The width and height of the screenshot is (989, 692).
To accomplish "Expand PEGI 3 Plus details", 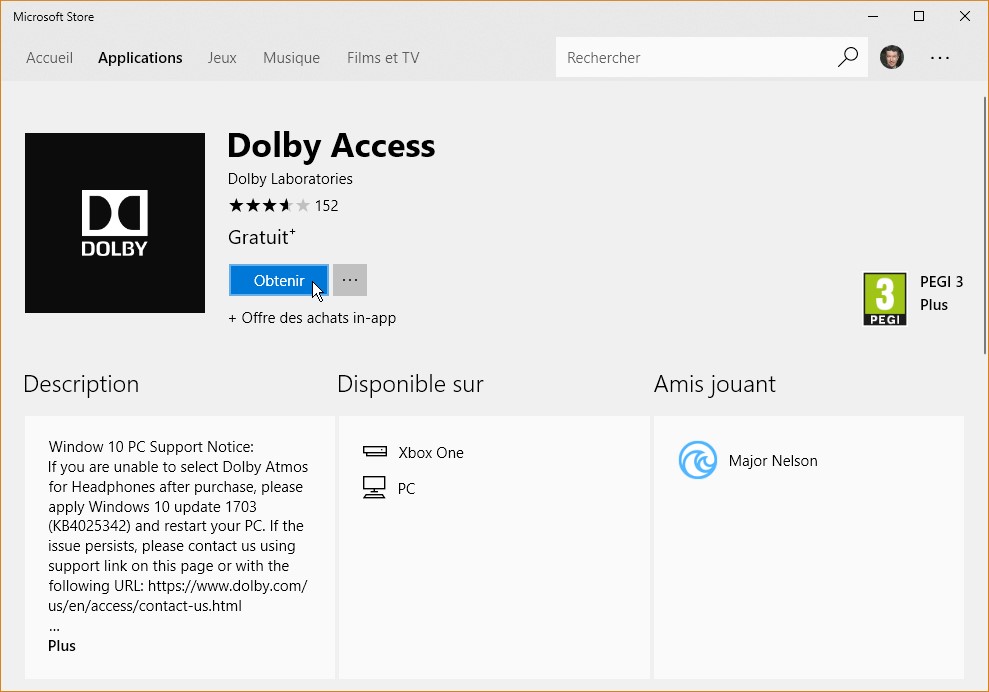I will click(934, 305).
